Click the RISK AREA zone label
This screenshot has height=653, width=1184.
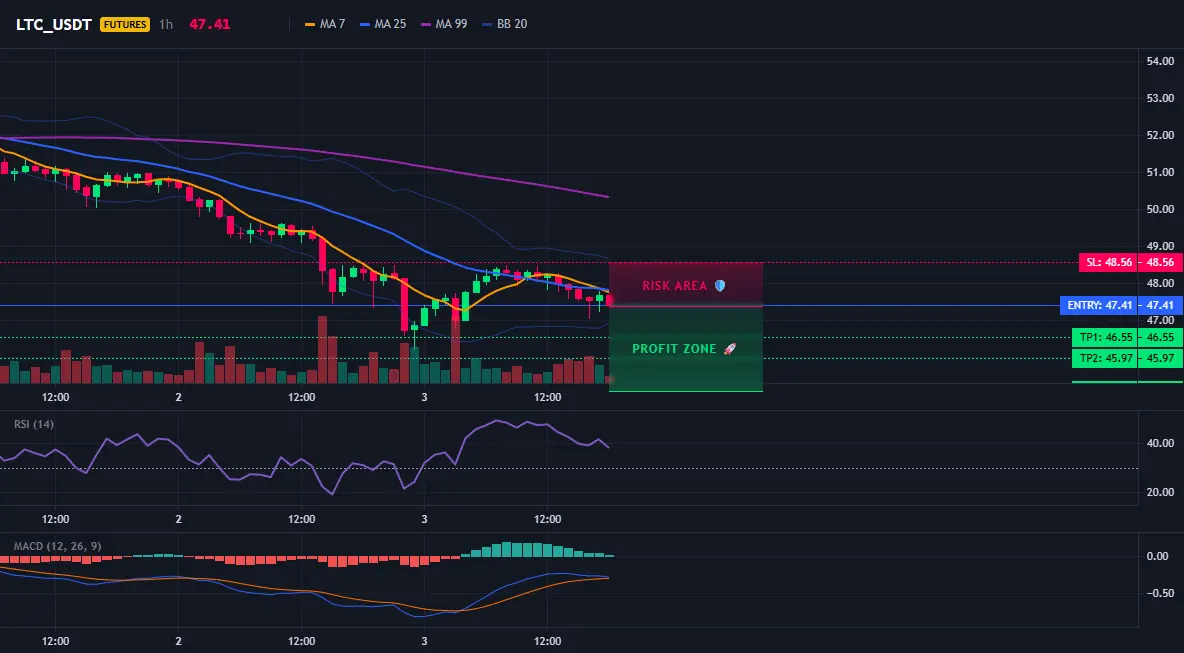tap(674, 286)
